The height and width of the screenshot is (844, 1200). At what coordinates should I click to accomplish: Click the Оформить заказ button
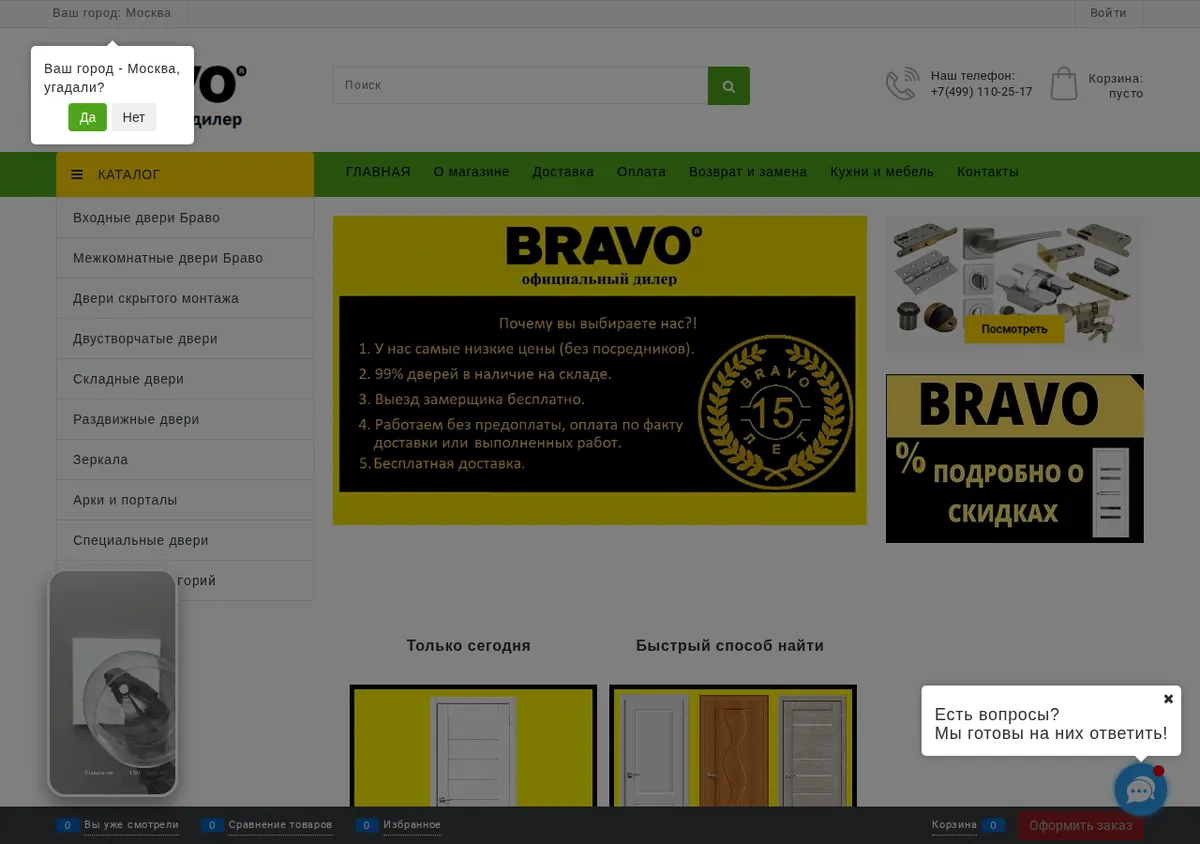tap(1081, 826)
